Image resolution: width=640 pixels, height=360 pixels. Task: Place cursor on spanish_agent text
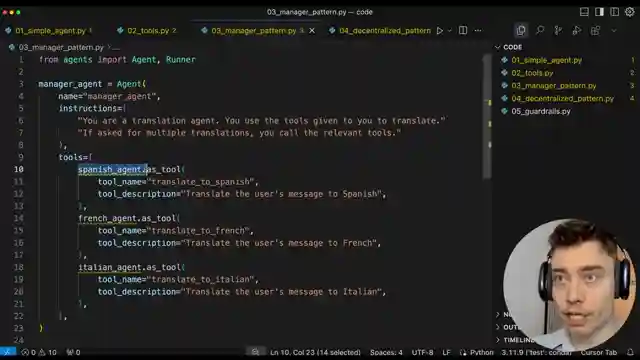click(x=109, y=169)
